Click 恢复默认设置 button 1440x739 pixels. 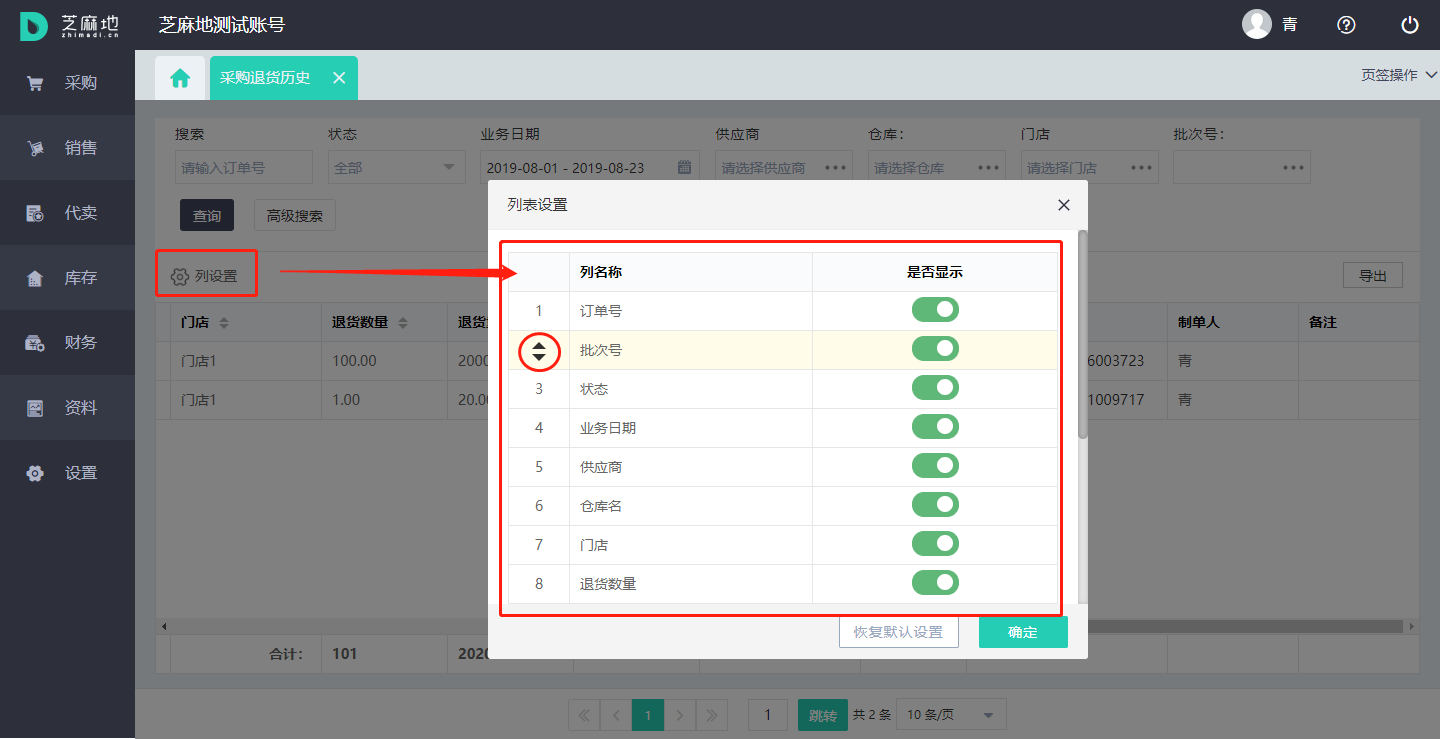pos(897,632)
